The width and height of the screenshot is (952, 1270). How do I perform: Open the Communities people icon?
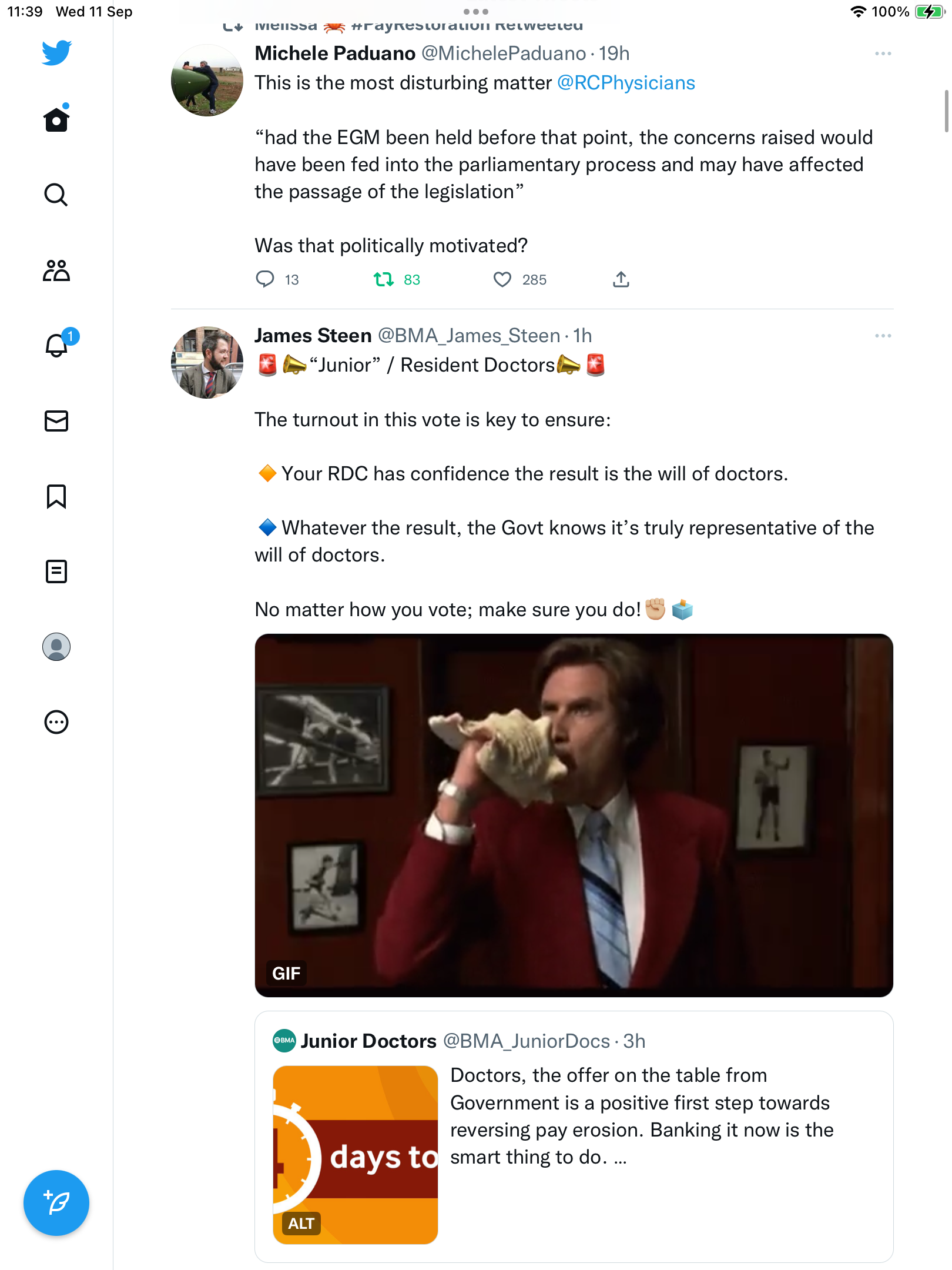click(56, 270)
